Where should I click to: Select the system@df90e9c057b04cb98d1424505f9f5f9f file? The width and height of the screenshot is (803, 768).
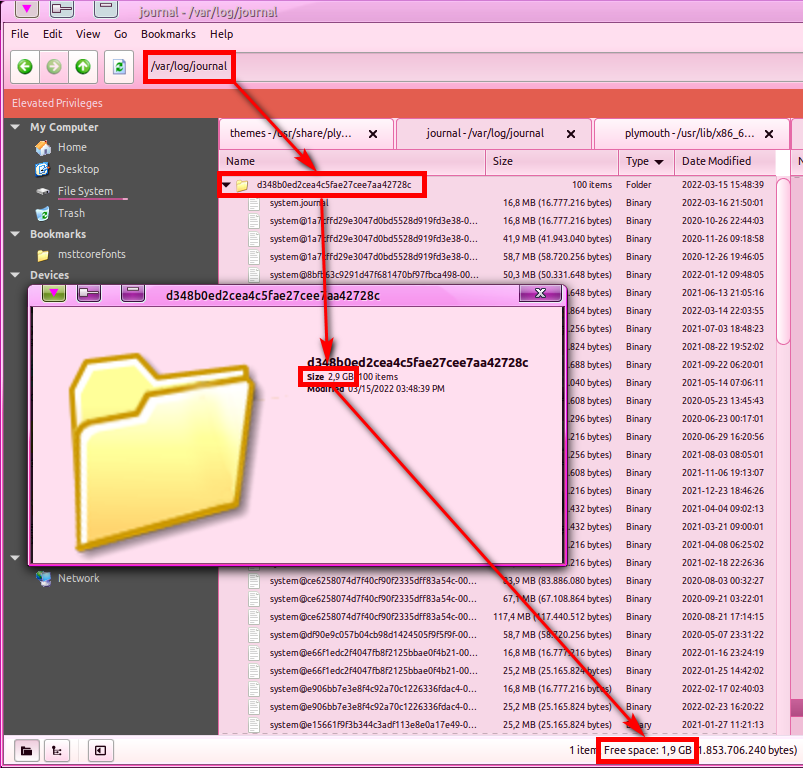click(x=498, y=635)
